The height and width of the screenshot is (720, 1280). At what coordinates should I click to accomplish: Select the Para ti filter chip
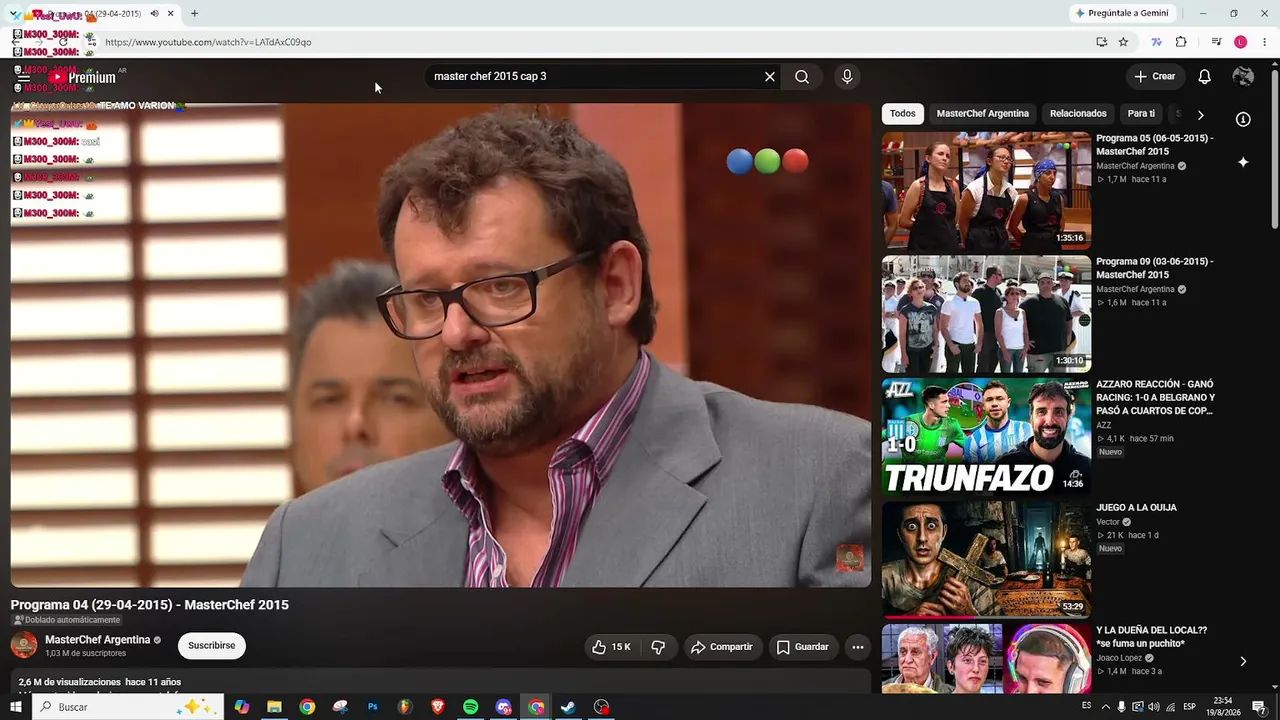pos(1141,114)
